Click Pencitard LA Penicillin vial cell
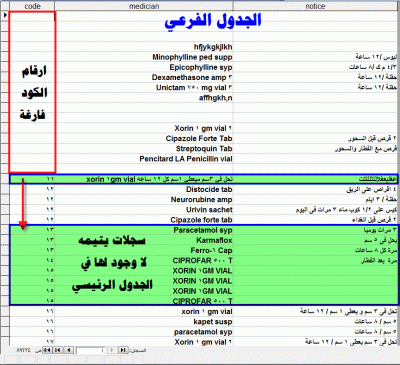The width and height of the screenshot is (400, 365). pyautogui.click(x=144, y=159)
